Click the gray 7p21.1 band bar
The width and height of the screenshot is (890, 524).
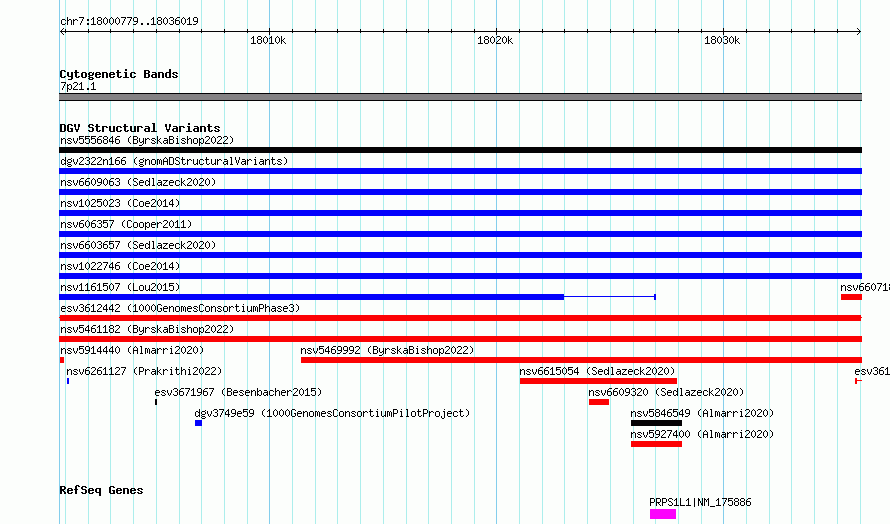460,97
